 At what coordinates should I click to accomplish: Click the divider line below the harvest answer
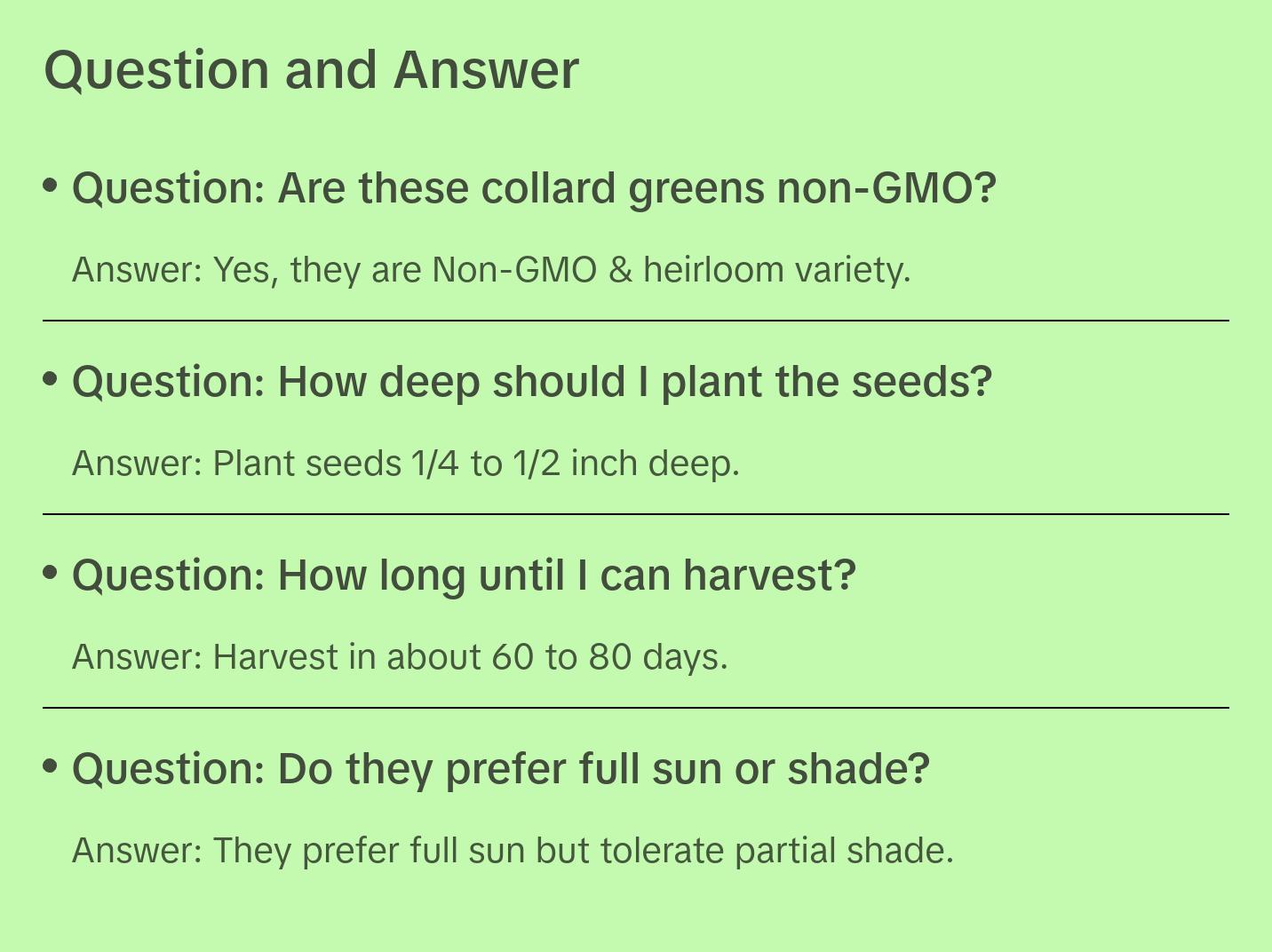[x=636, y=708]
